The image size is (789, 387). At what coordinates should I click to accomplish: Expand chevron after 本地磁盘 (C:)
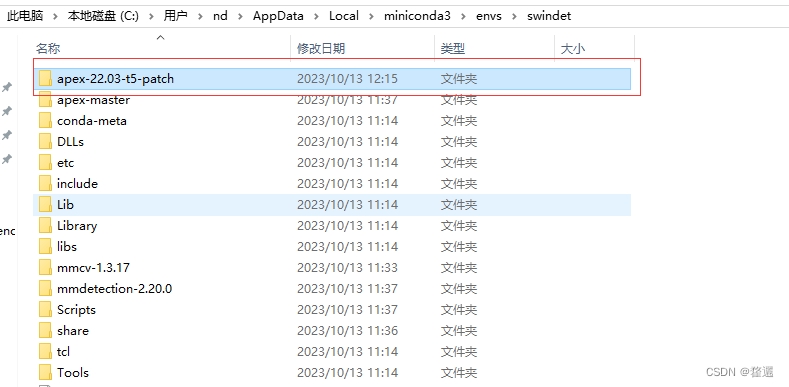pos(151,16)
